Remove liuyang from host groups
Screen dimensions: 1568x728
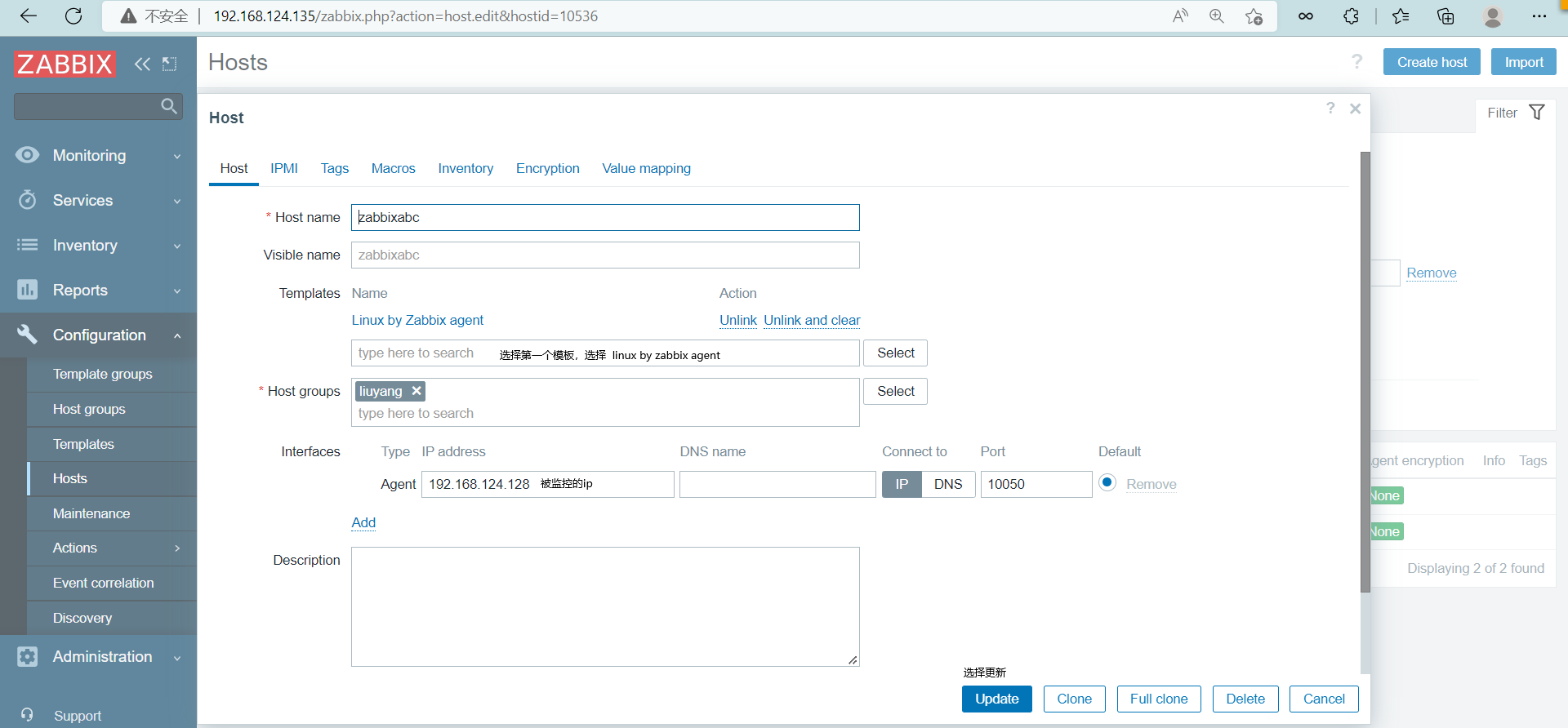pos(416,391)
